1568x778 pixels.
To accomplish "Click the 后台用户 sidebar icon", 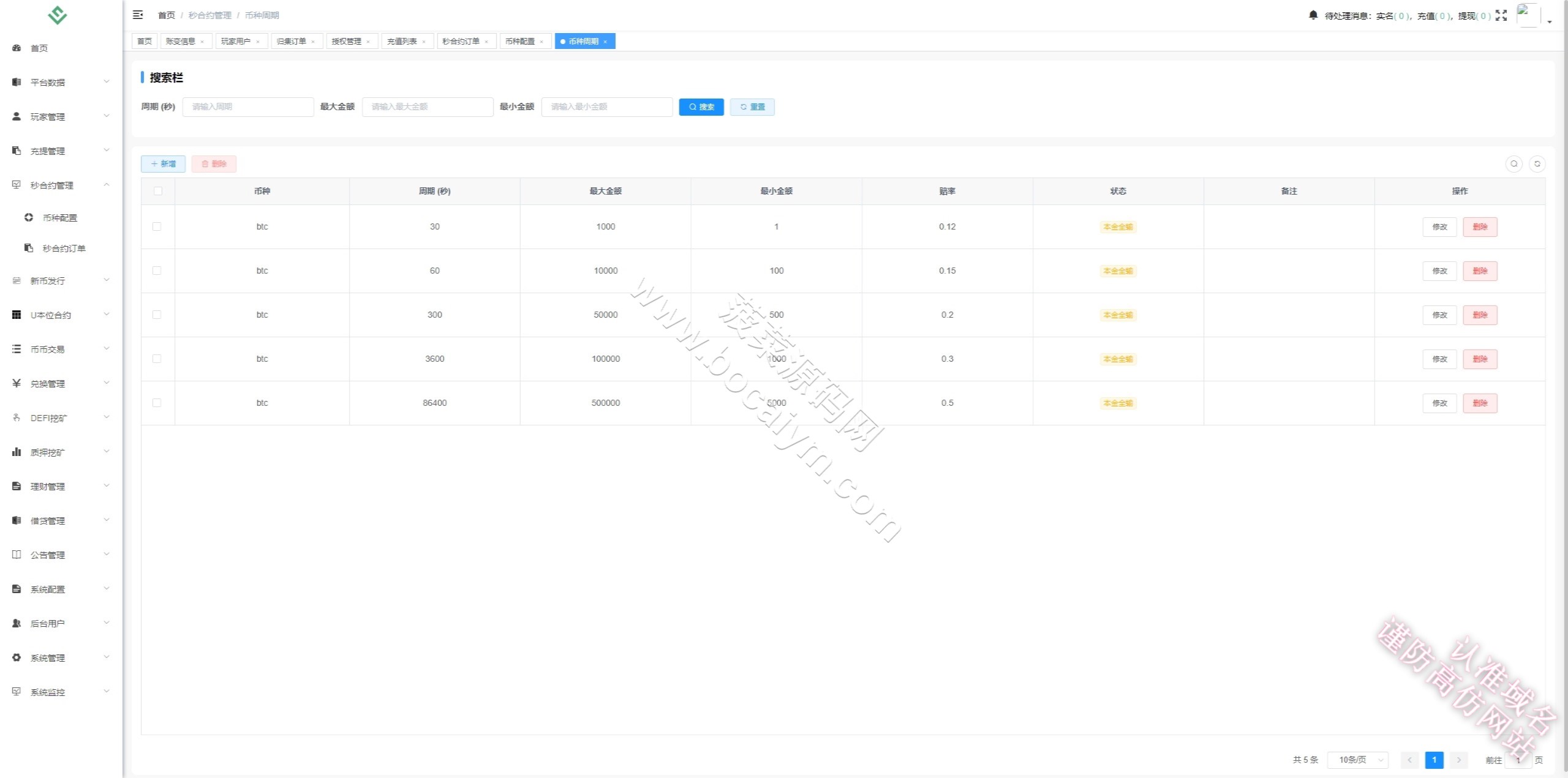I will pyautogui.click(x=17, y=623).
